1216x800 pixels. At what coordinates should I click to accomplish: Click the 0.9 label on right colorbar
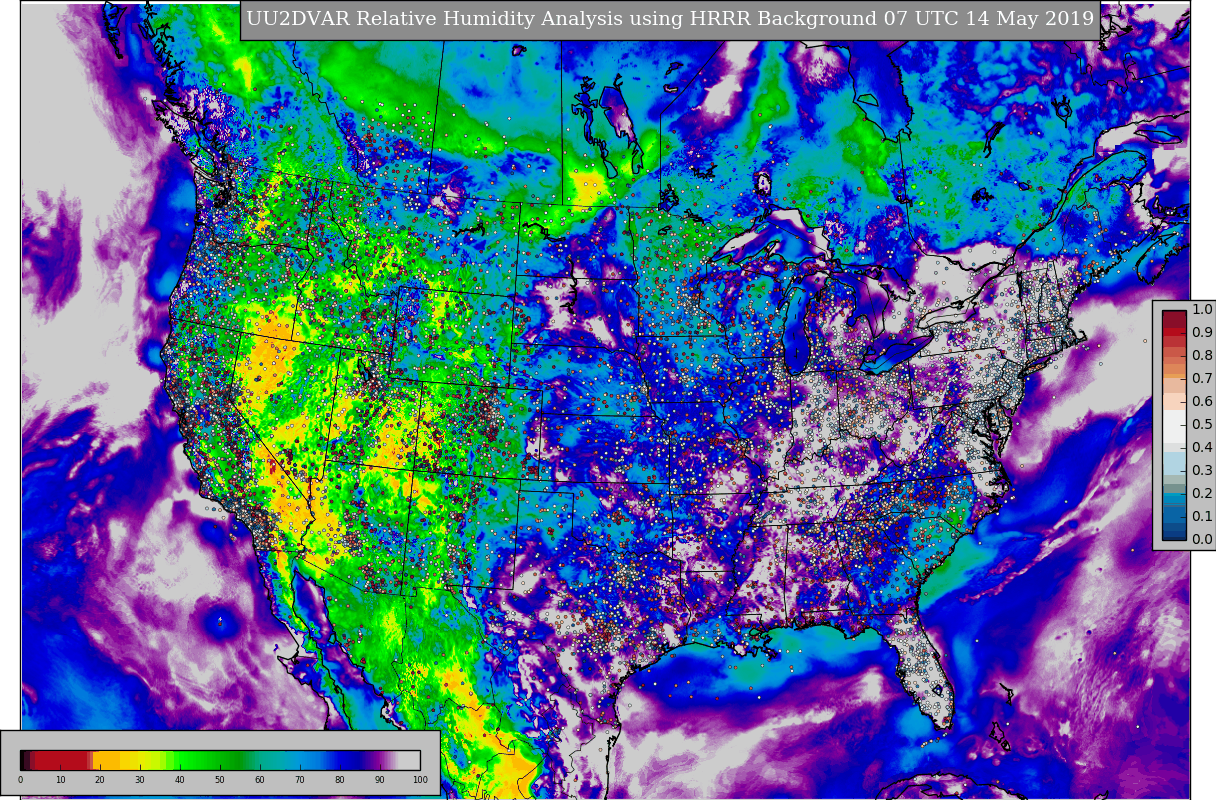pos(1202,333)
